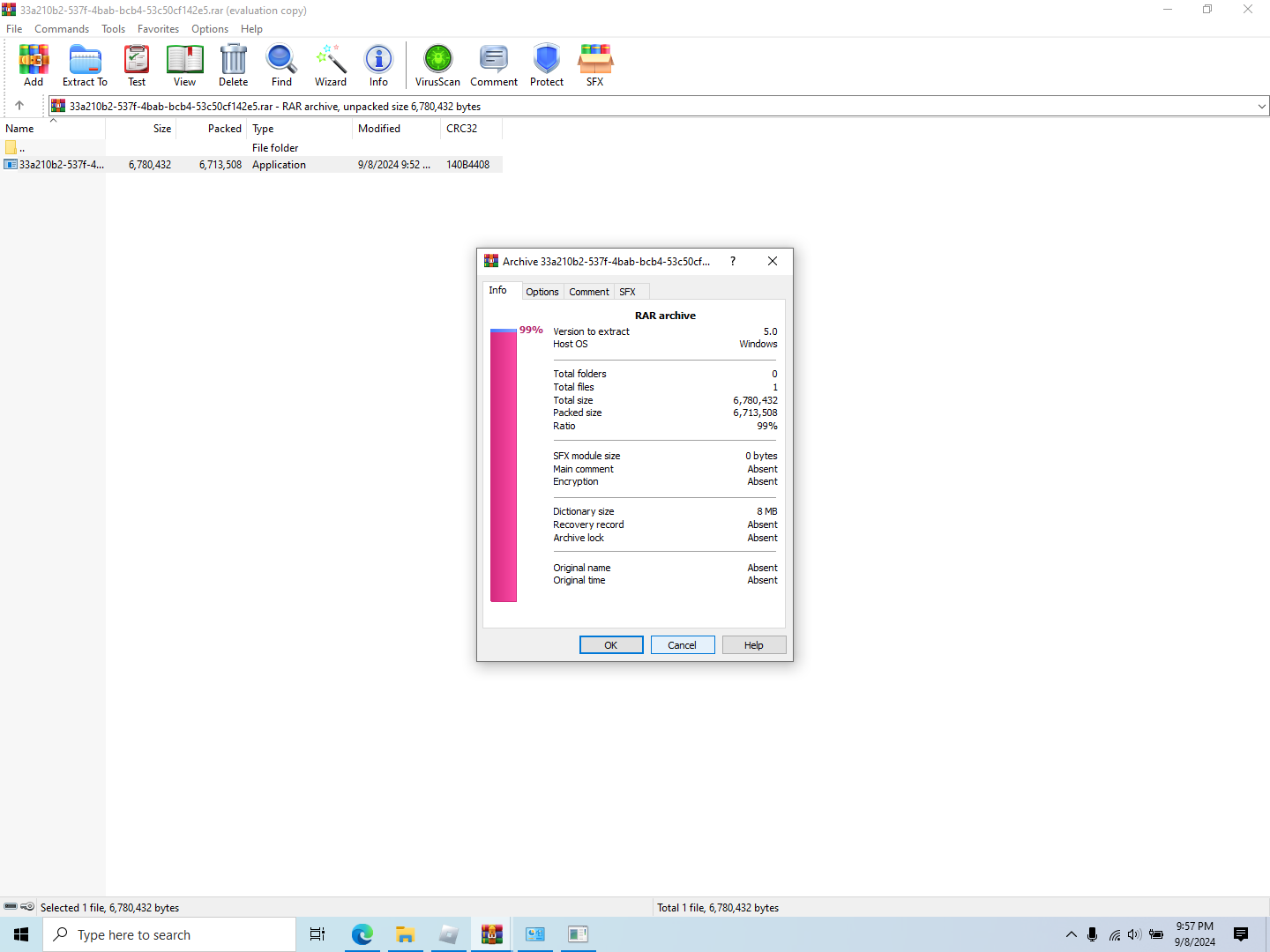The image size is (1270, 952).
Task: Sort file list by Name column
Action: click(53, 129)
